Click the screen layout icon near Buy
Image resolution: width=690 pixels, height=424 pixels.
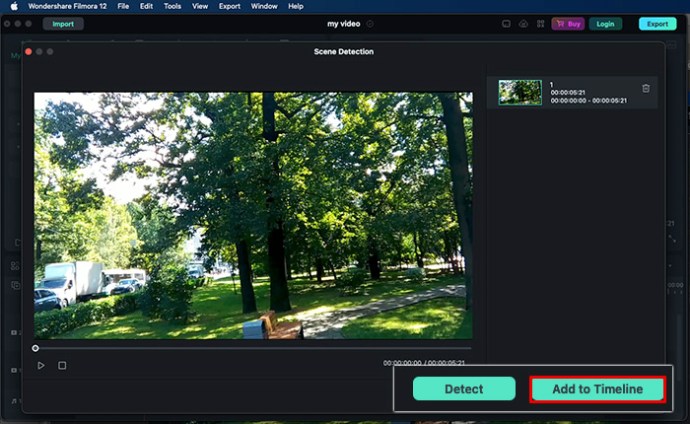pos(506,24)
